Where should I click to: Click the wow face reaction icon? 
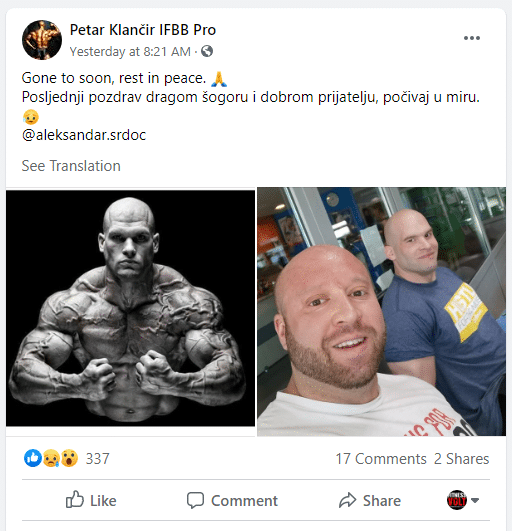69,458
